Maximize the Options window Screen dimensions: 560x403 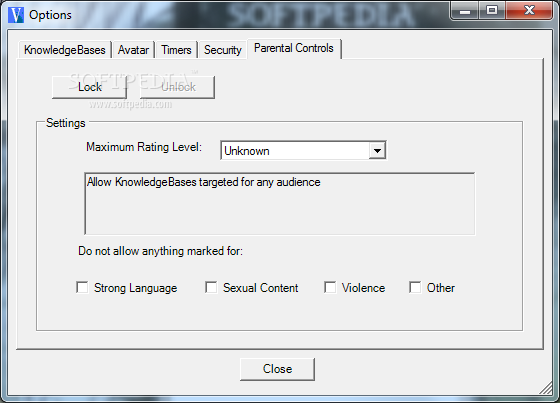click(492, 11)
